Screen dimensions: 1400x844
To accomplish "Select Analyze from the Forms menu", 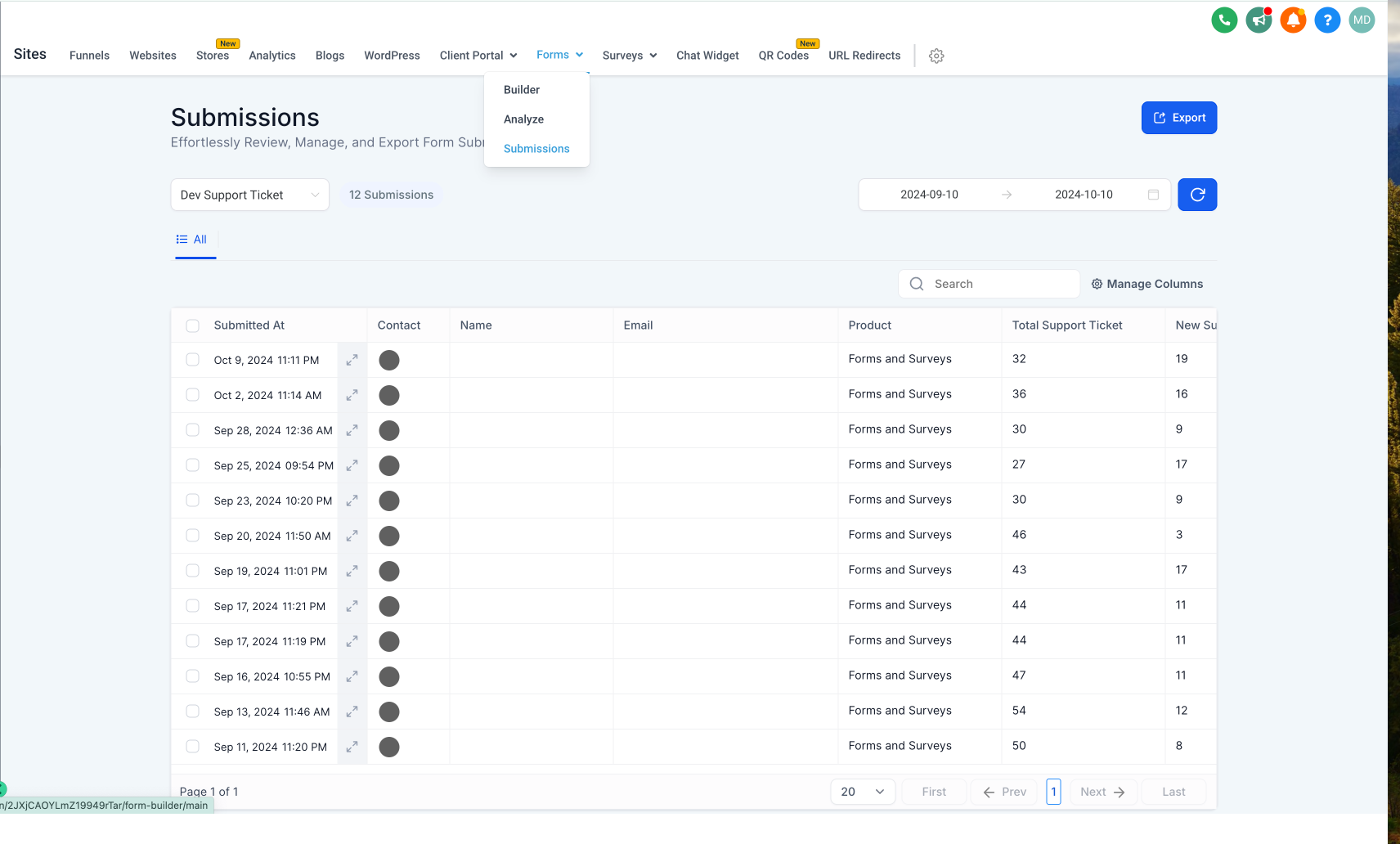I will click(x=523, y=119).
